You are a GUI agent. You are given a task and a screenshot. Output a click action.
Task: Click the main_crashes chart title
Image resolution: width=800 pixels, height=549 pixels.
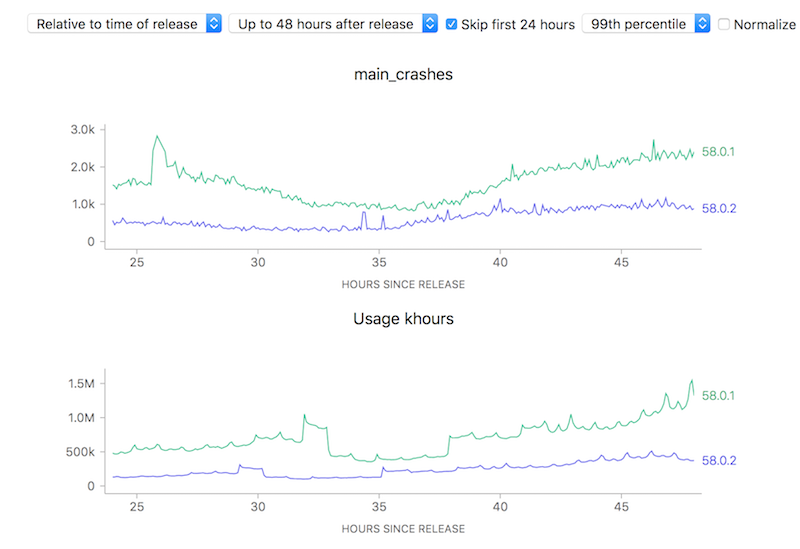pyautogui.click(x=403, y=74)
